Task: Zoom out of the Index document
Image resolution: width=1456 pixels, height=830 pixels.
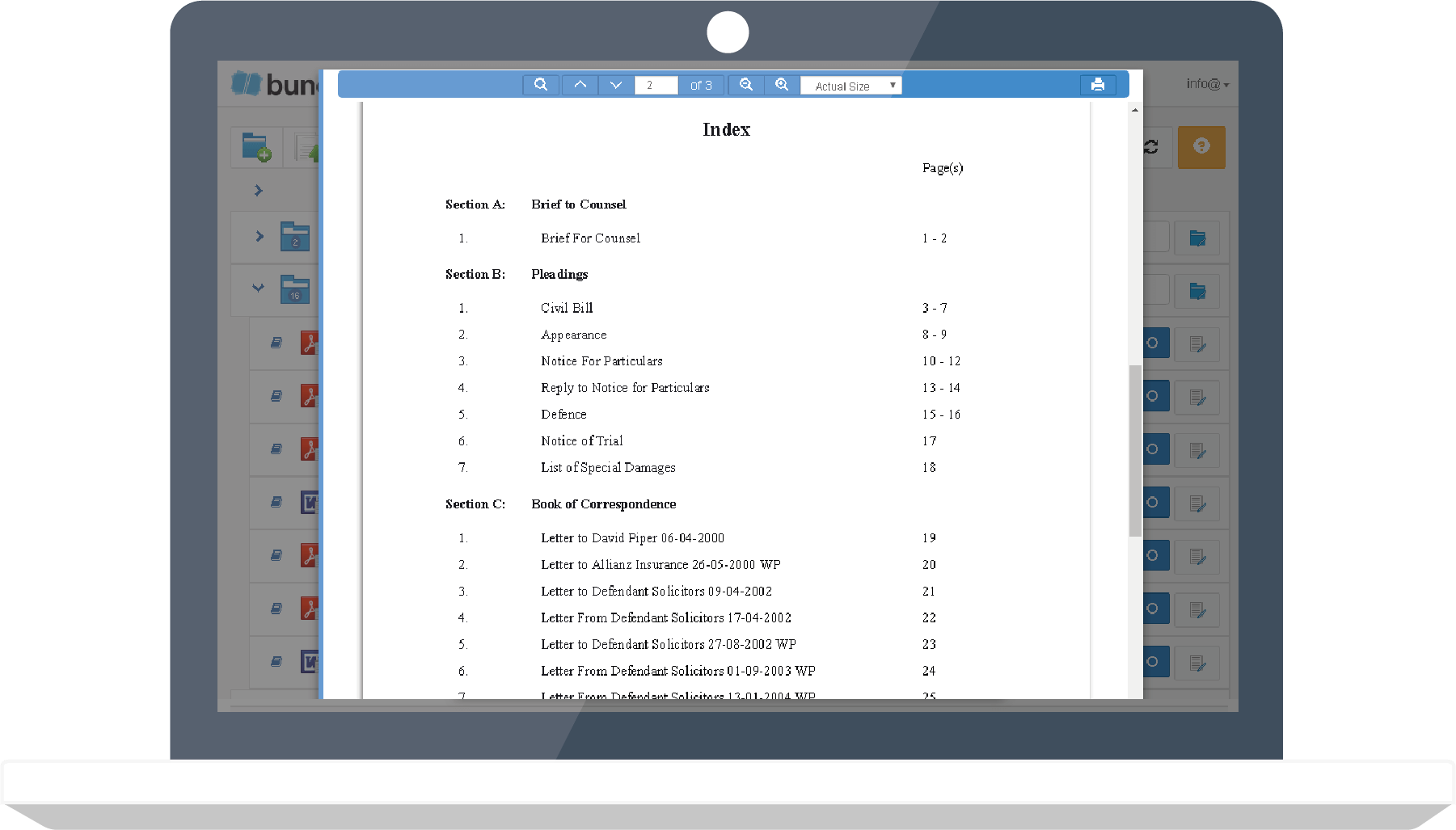Action: 745,84
